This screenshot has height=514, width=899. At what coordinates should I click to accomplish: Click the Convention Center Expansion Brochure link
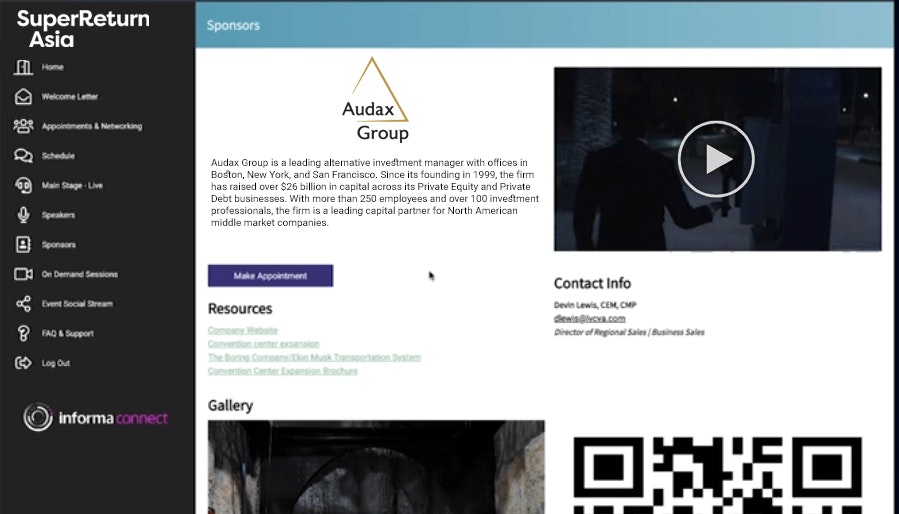283,371
